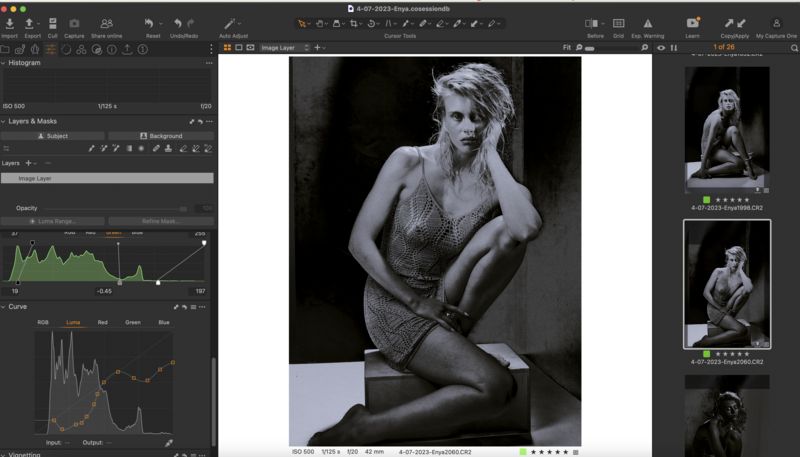Click the Luma Range button
800x457 pixels.
coord(53,221)
